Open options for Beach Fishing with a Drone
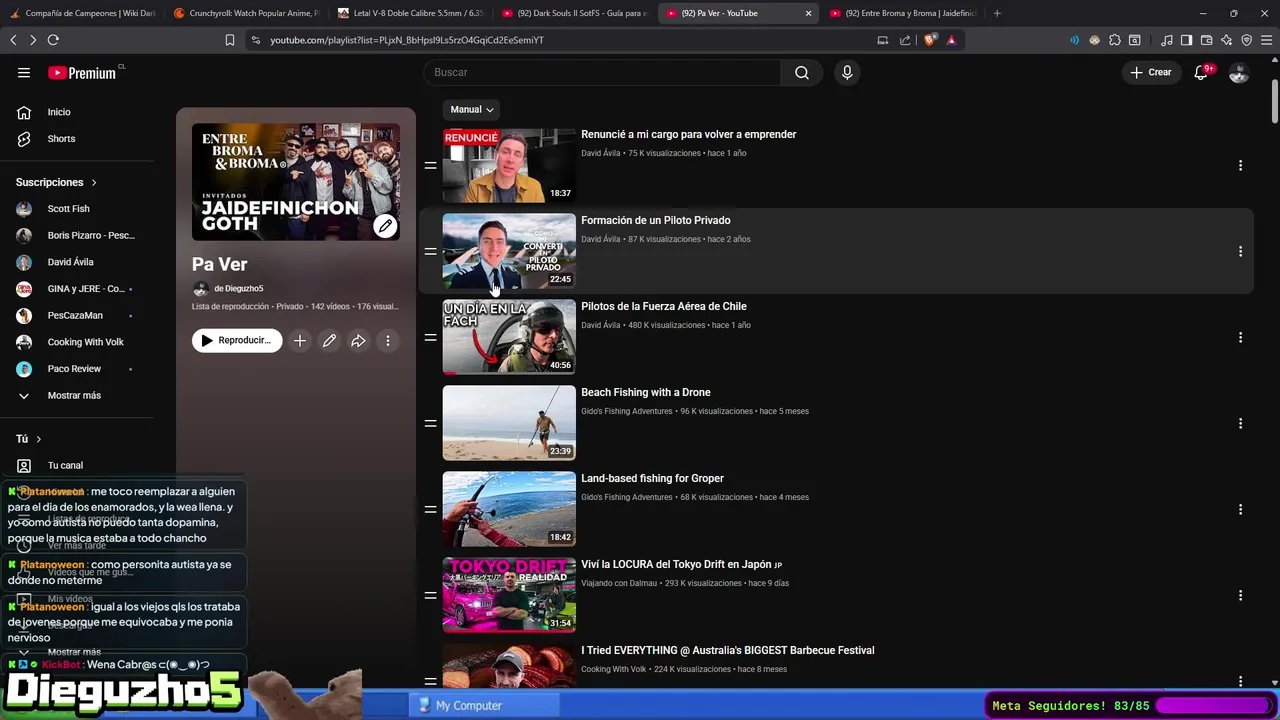This screenshot has width=1280, height=720. pos(1240,424)
